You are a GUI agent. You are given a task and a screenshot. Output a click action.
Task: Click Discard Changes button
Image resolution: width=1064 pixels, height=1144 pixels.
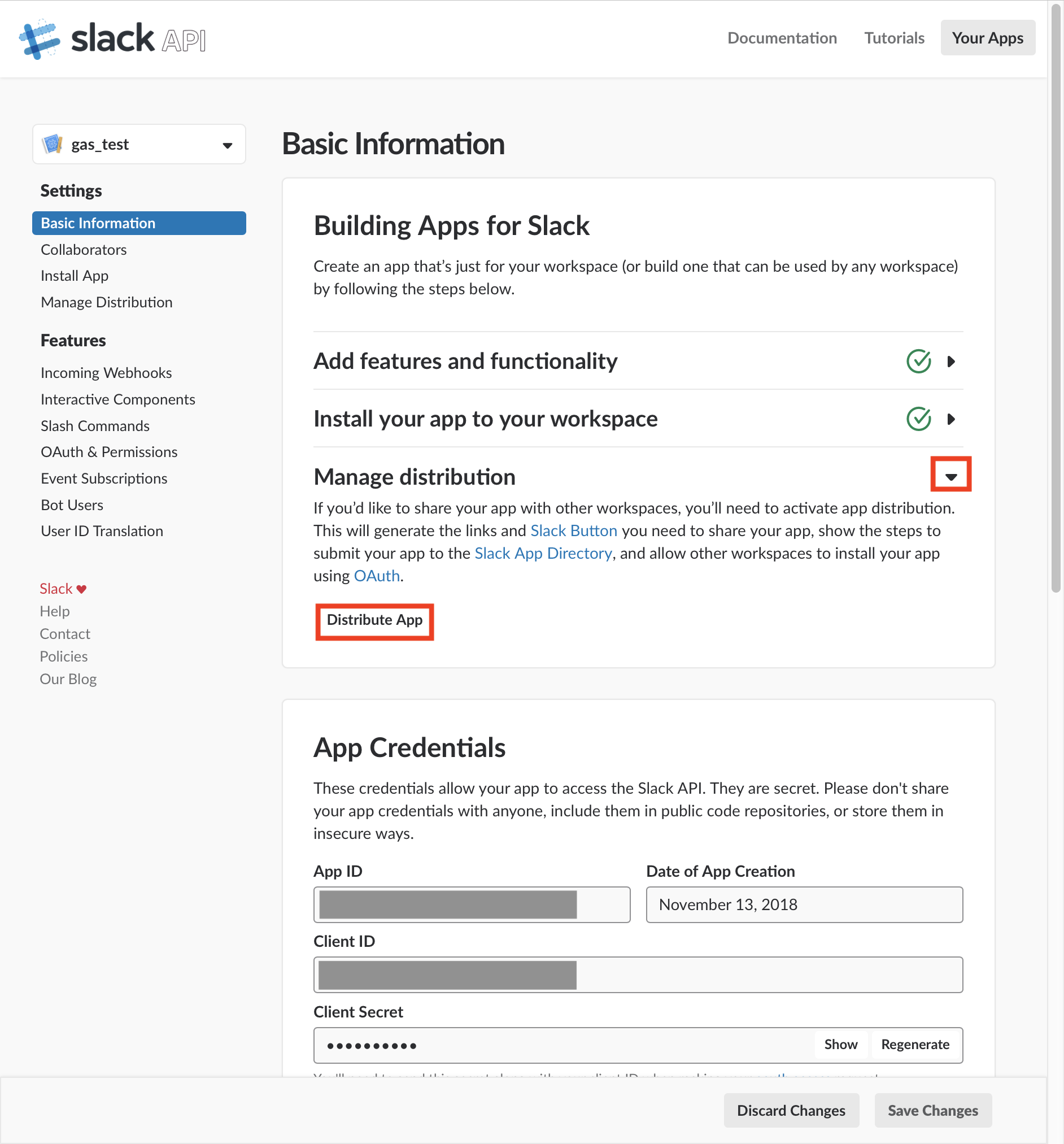(x=791, y=1110)
